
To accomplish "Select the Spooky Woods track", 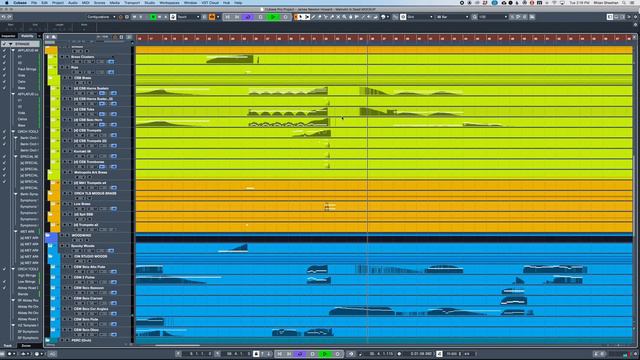I will 83,246.
